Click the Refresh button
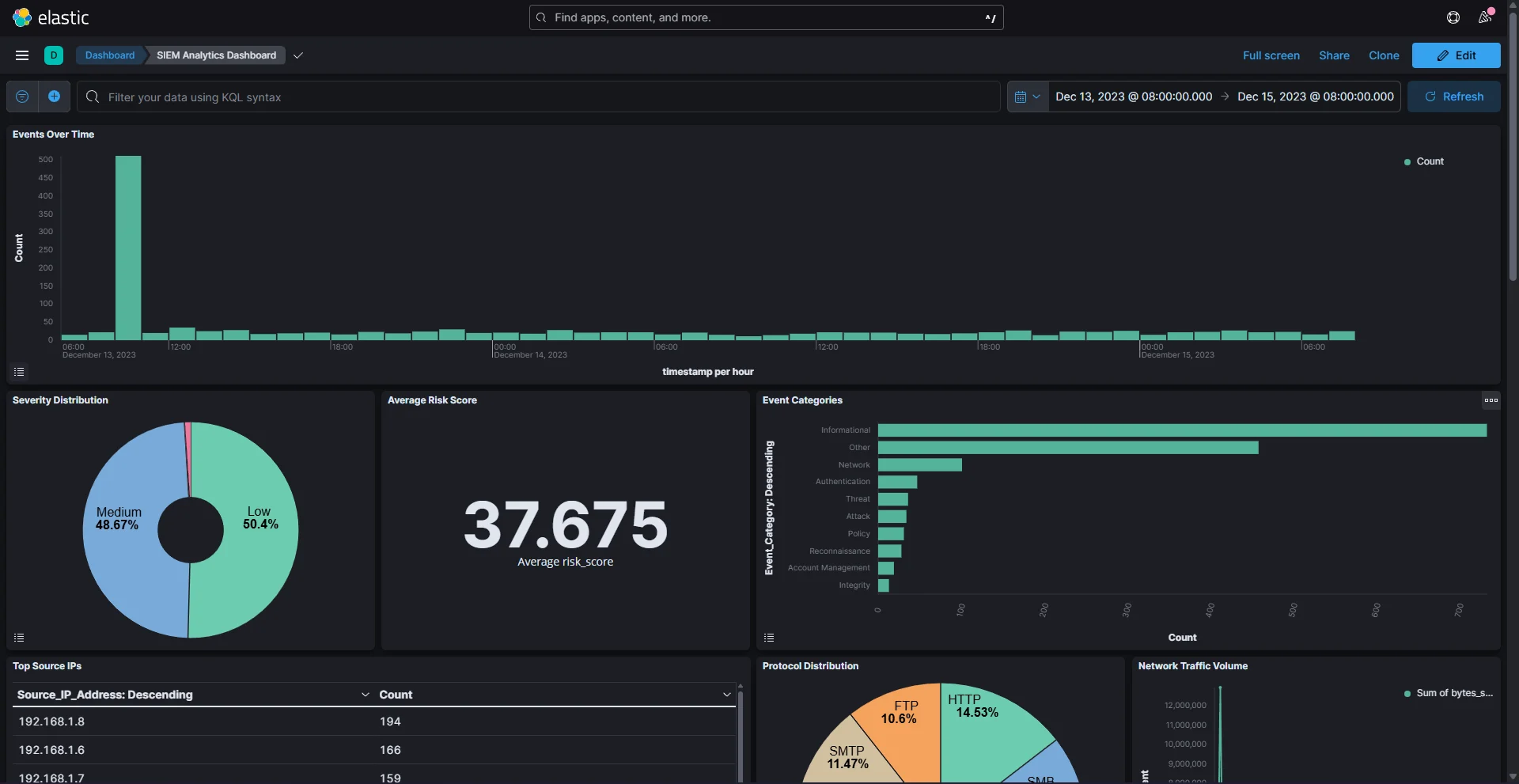 click(1455, 97)
